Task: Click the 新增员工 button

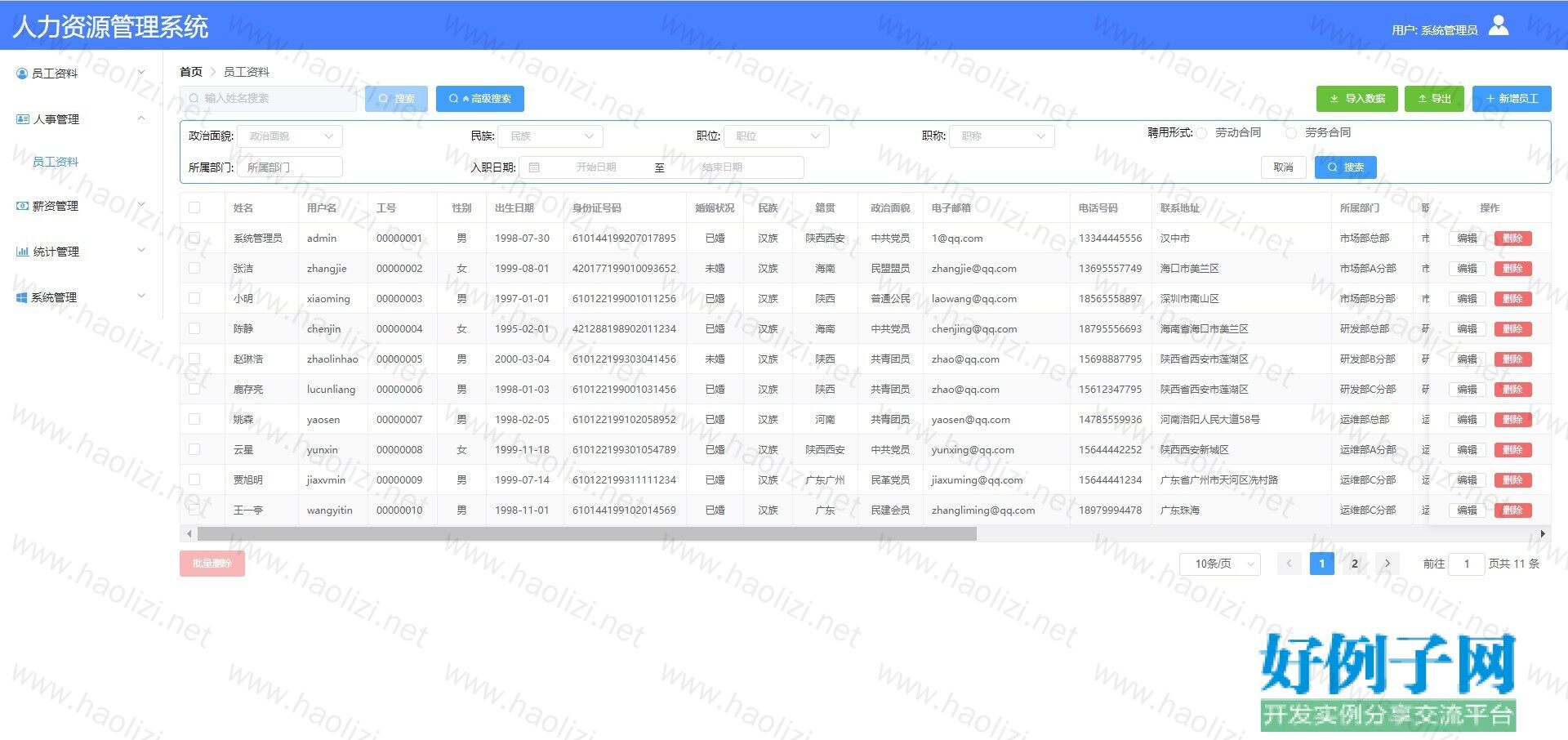Action: click(x=1512, y=99)
